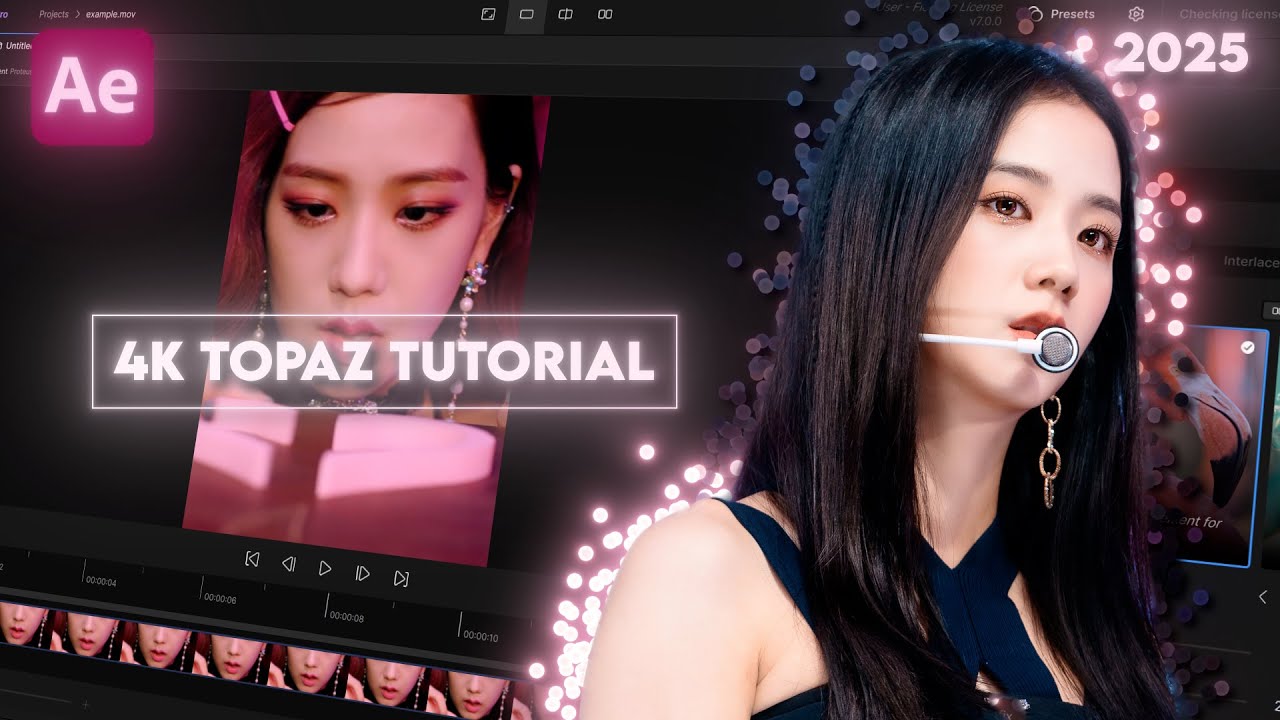The width and height of the screenshot is (1280, 720).
Task: Step forward one frame
Action: (363, 573)
